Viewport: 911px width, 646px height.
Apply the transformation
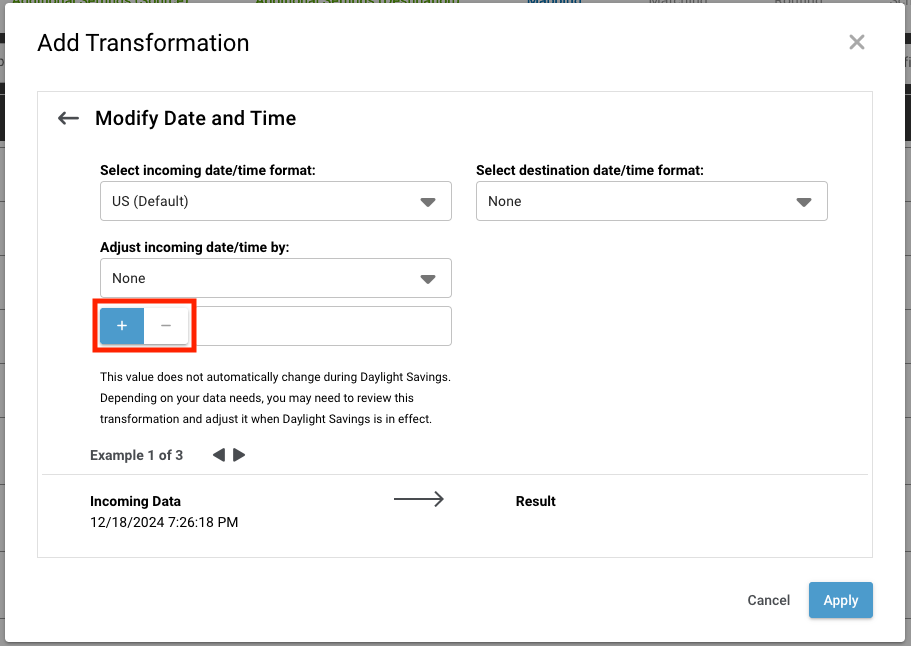pyautogui.click(x=840, y=600)
